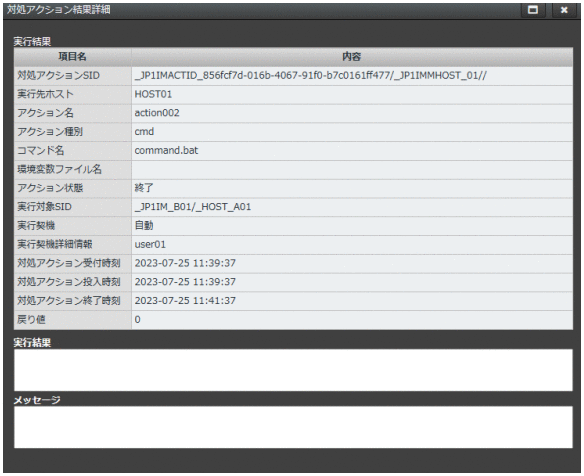Click inside the lower 実行結果 output box

coord(293,370)
